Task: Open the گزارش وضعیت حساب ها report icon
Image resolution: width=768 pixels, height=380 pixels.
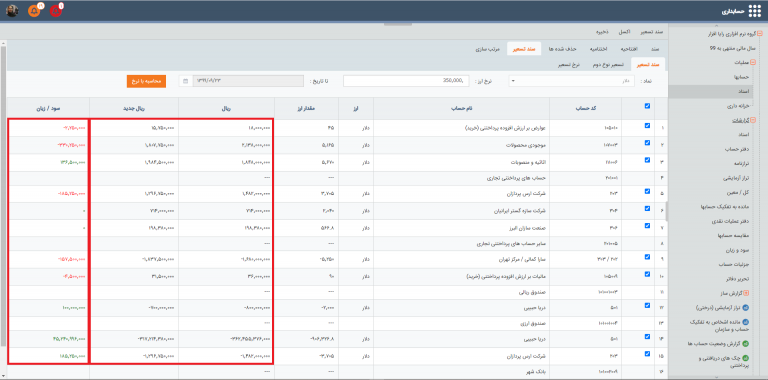Action: tap(746, 343)
